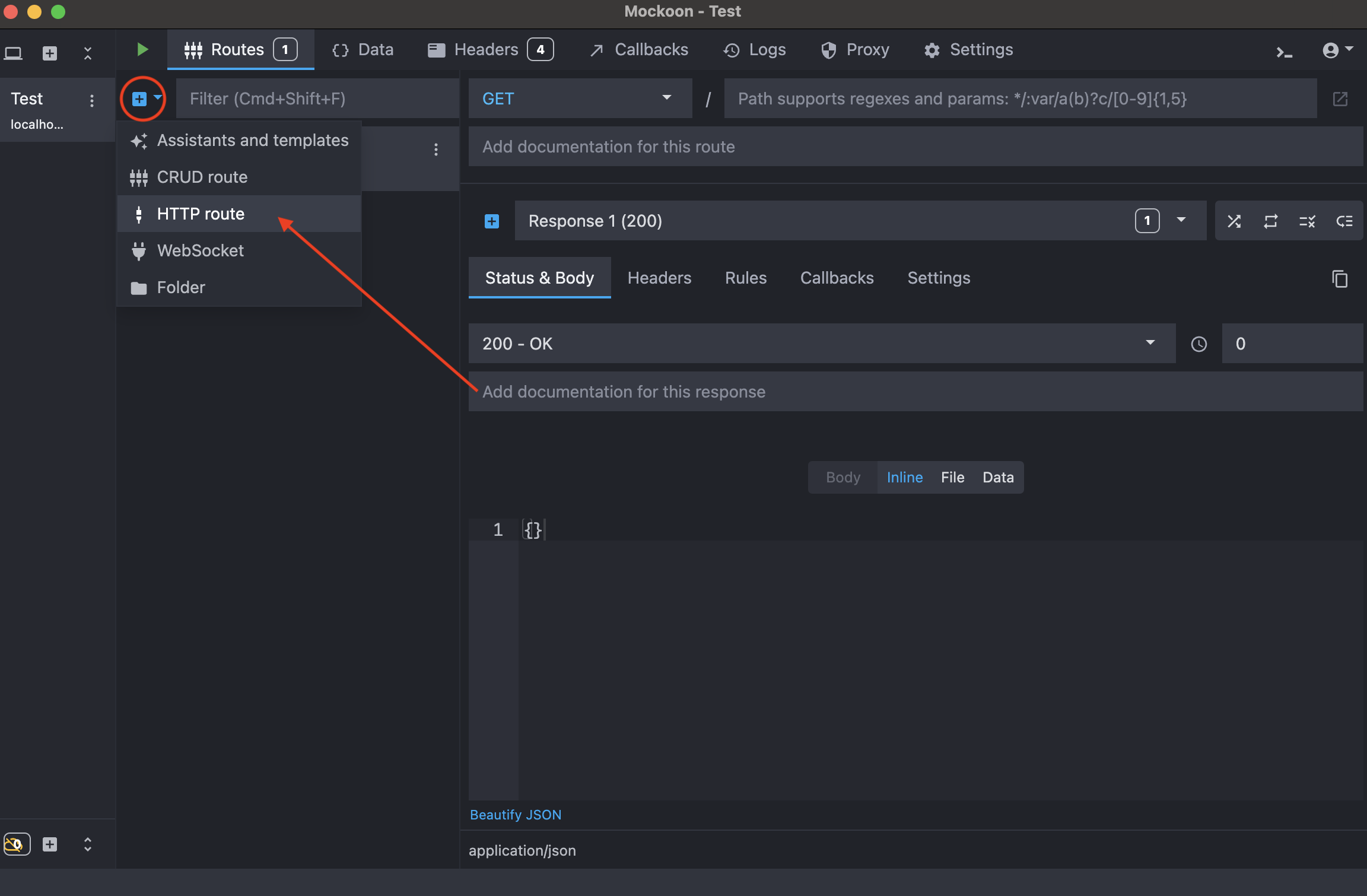
Task: Open Test environment three-dot menu
Action: [91, 100]
